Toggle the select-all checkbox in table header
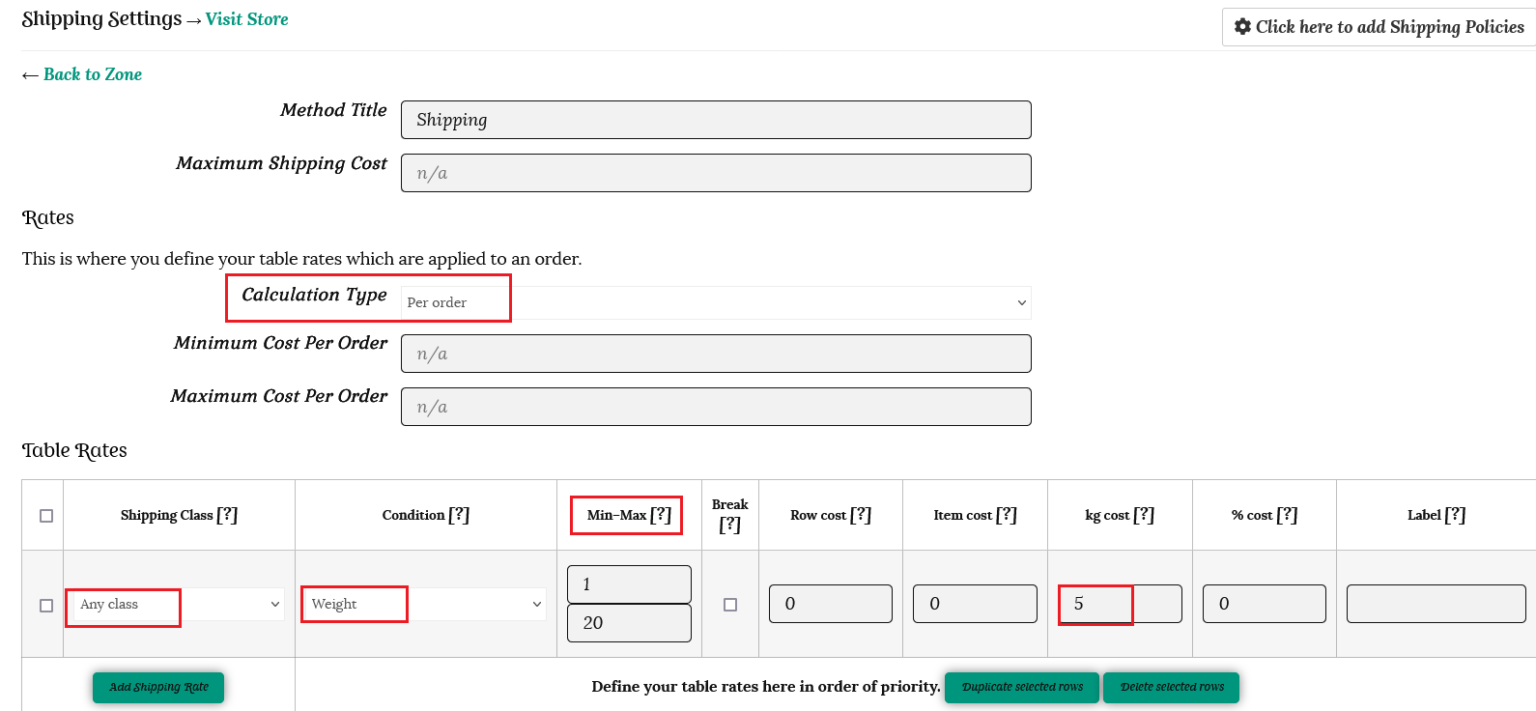Image resolution: width=1536 pixels, height=711 pixels. coord(46,516)
